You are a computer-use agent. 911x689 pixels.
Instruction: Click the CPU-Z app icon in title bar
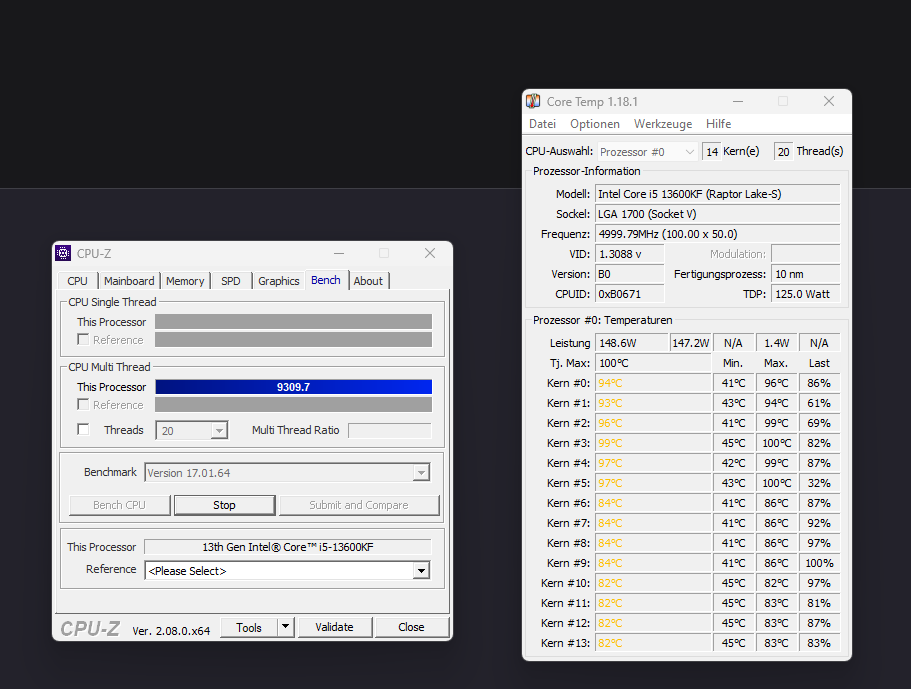click(63, 253)
